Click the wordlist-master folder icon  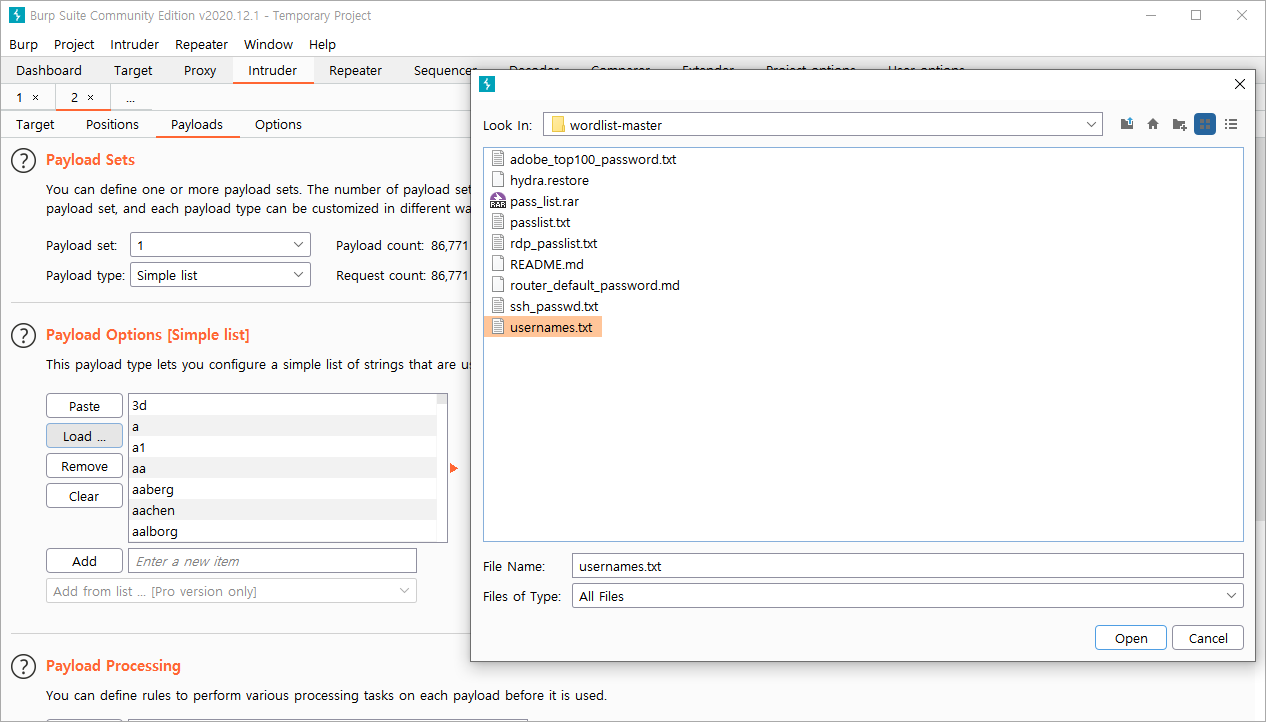[x=558, y=125]
